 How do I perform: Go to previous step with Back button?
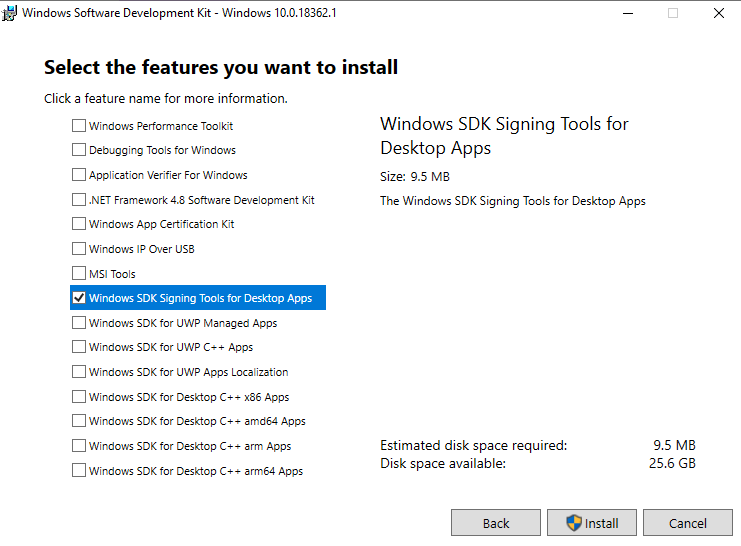pyautogui.click(x=496, y=523)
